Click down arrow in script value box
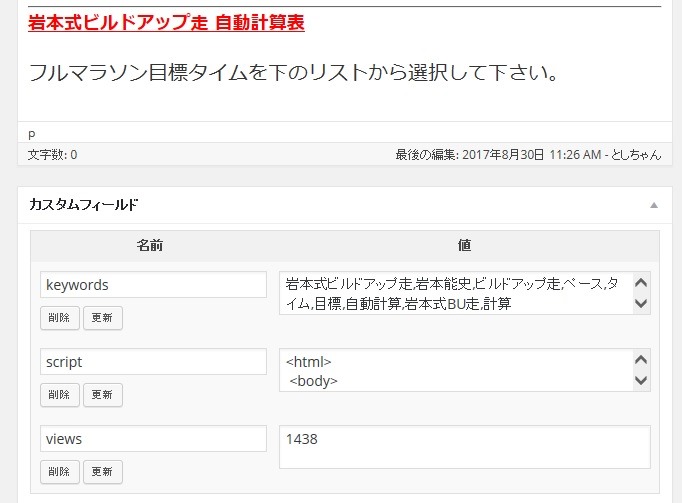The width and height of the screenshot is (682, 503). click(641, 380)
